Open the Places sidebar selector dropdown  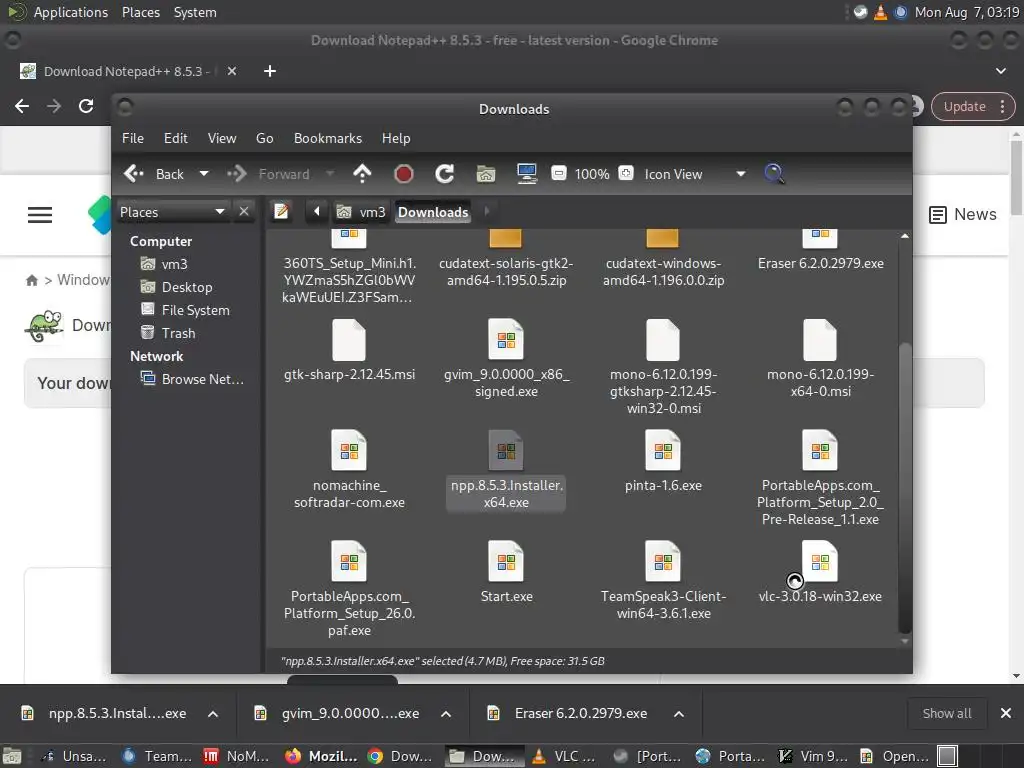[x=173, y=212]
